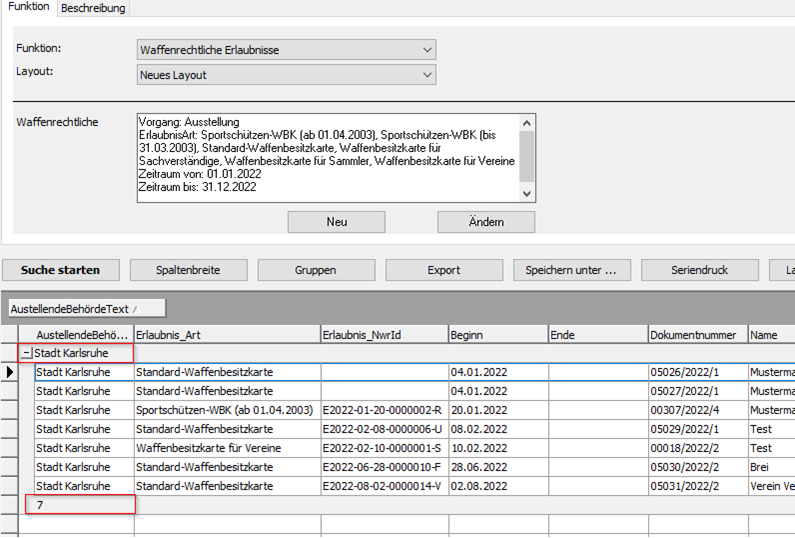This screenshot has width=795, height=538.
Task: Sort by the Erlaubnis_Art column header
Action: [x=225, y=335]
